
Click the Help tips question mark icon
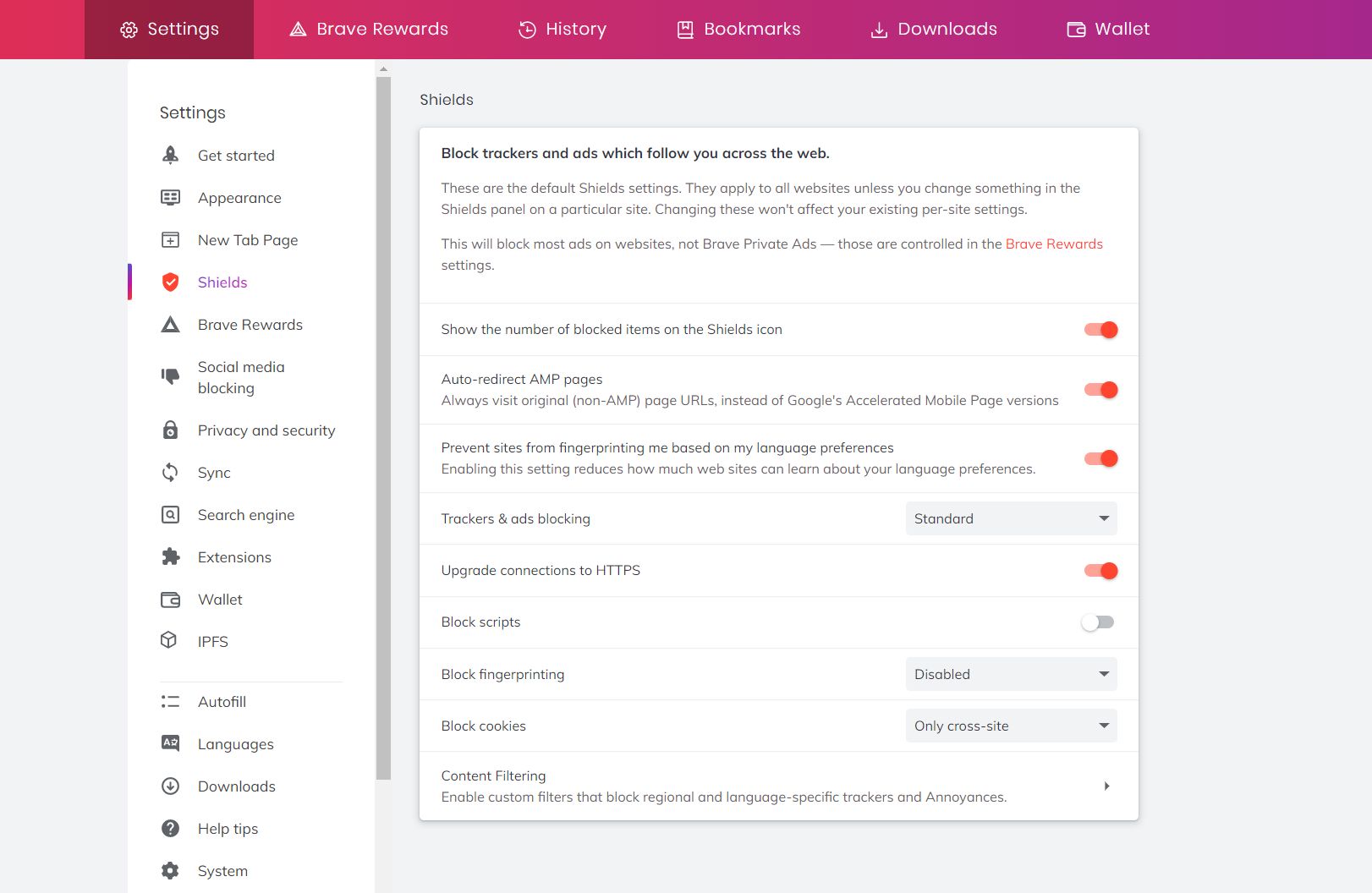[170, 828]
